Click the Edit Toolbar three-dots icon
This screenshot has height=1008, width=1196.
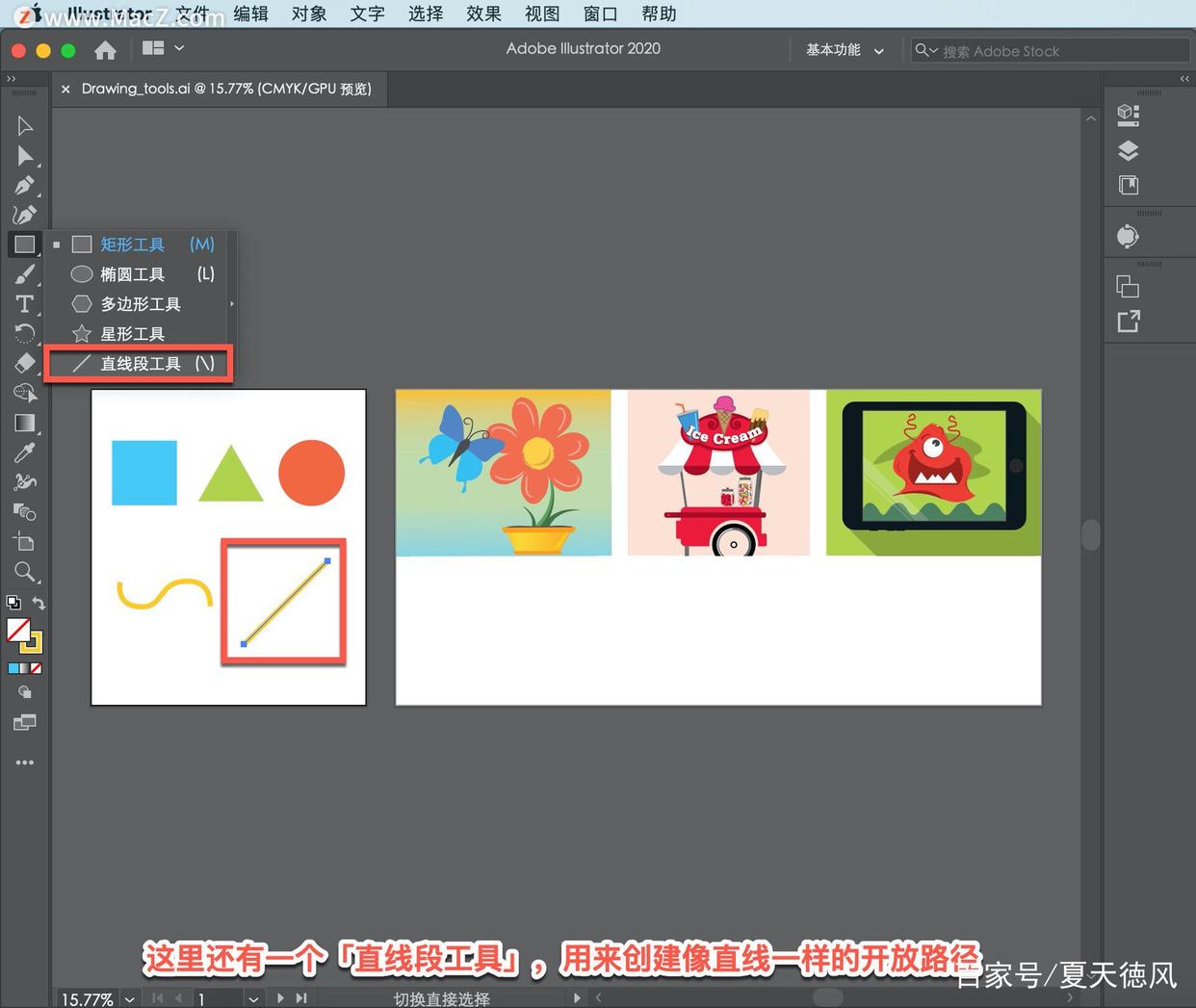[x=25, y=762]
